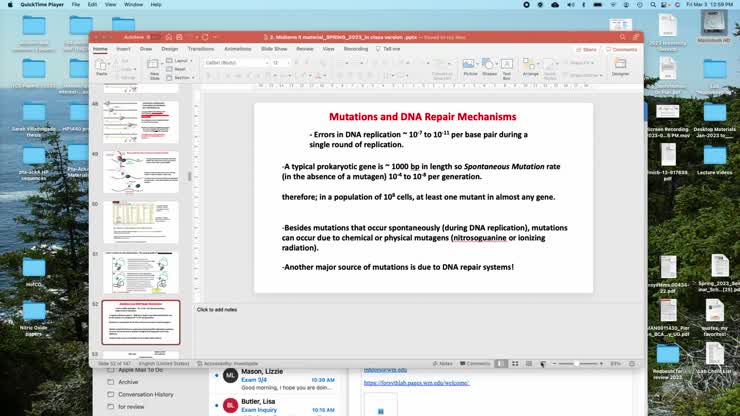740x416 pixels.
Task: Toggle Normal view button in status bar
Action: [501, 363]
